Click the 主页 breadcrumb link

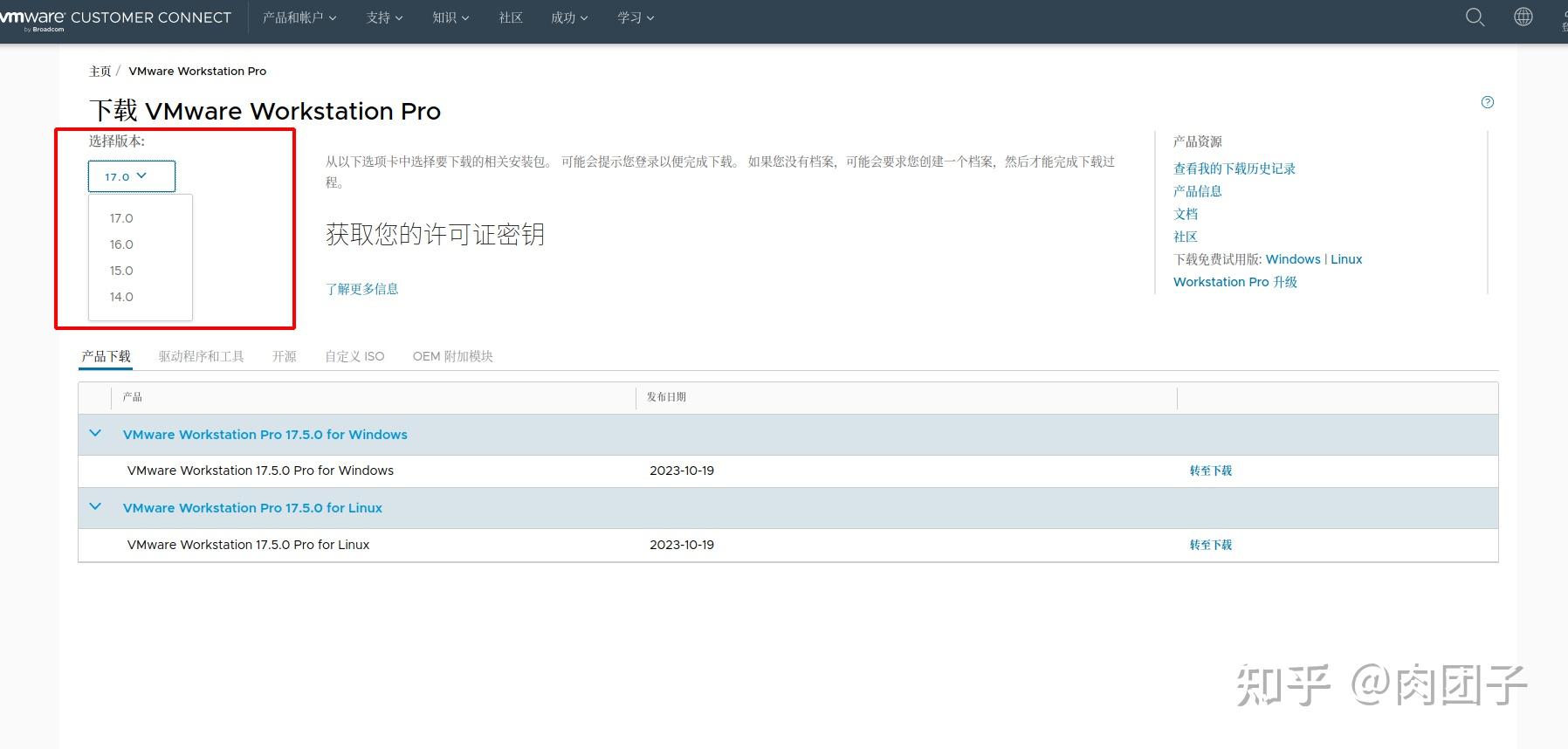click(x=100, y=72)
